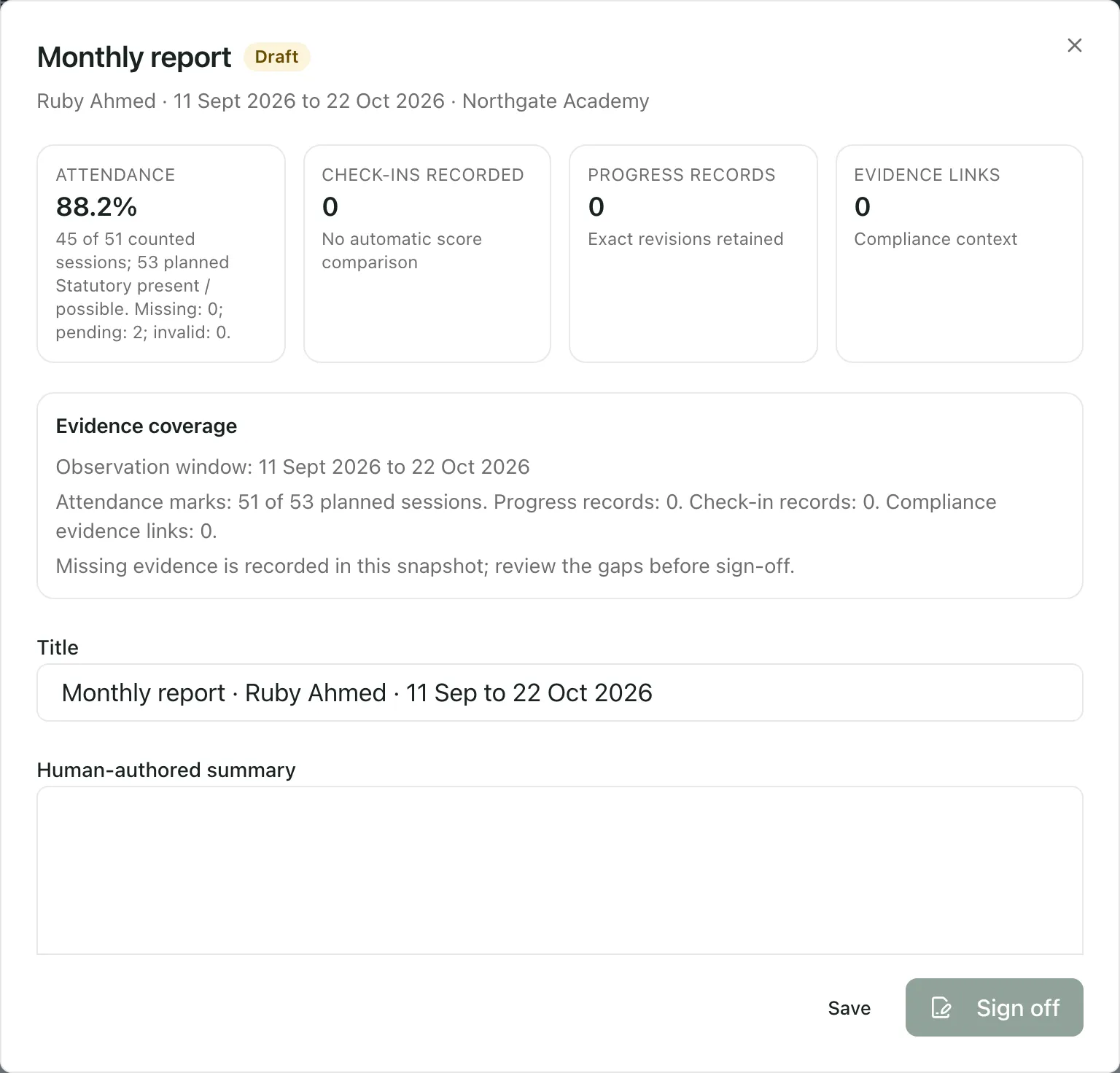1120x1073 pixels.
Task: Focus the Human-authored summary text area
Action: (559, 870)
